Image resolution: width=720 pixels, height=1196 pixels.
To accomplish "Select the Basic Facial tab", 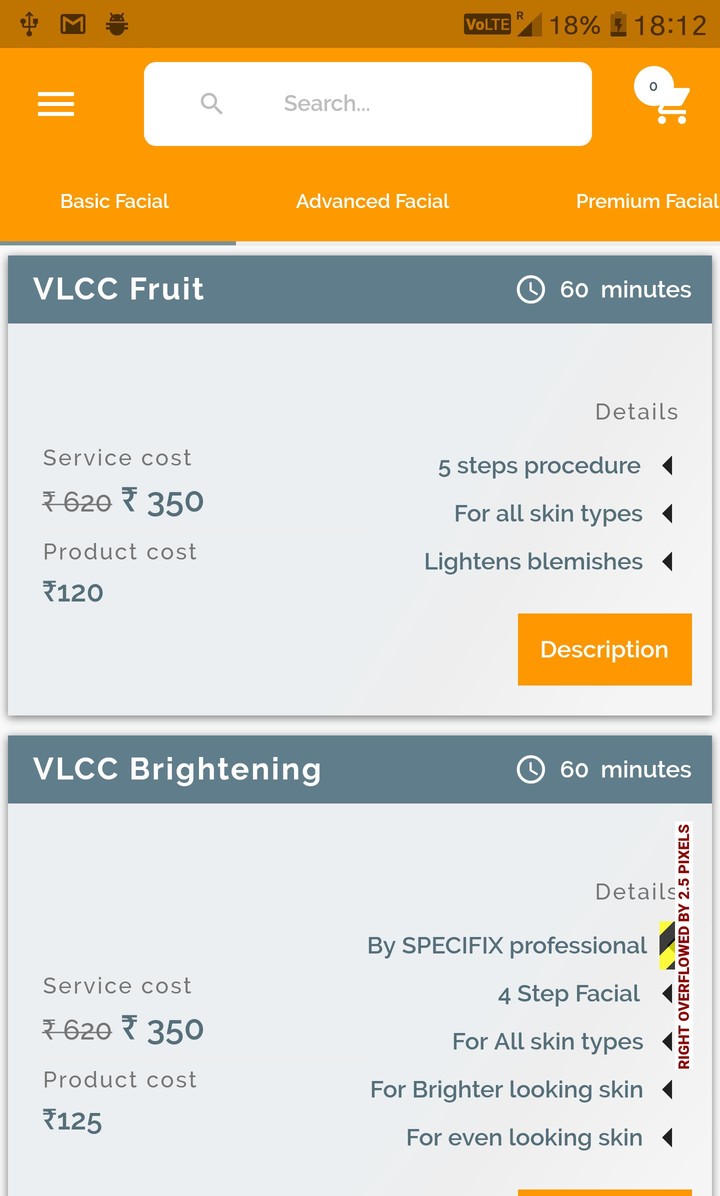I will tap(114, 201).
